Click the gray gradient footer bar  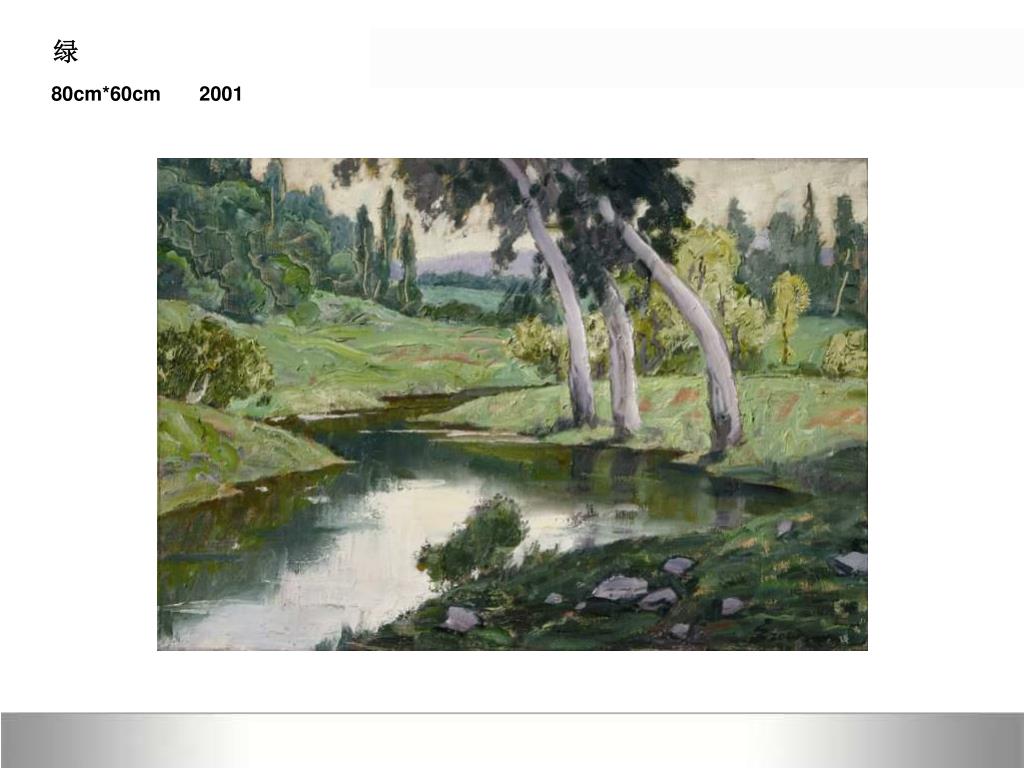[x=512, y=741]
